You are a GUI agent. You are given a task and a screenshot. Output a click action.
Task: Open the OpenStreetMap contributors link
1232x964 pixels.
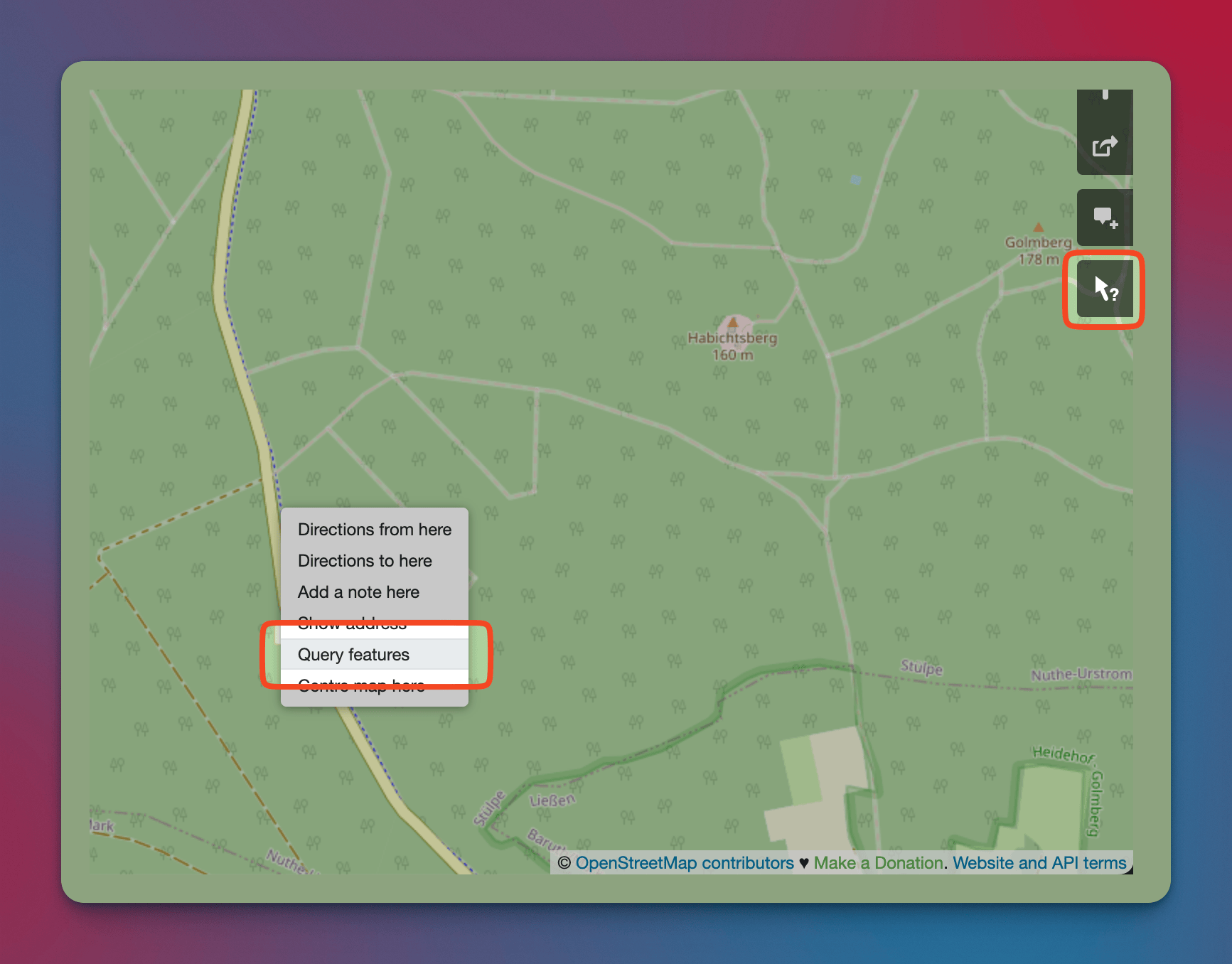tap(684, 863)
